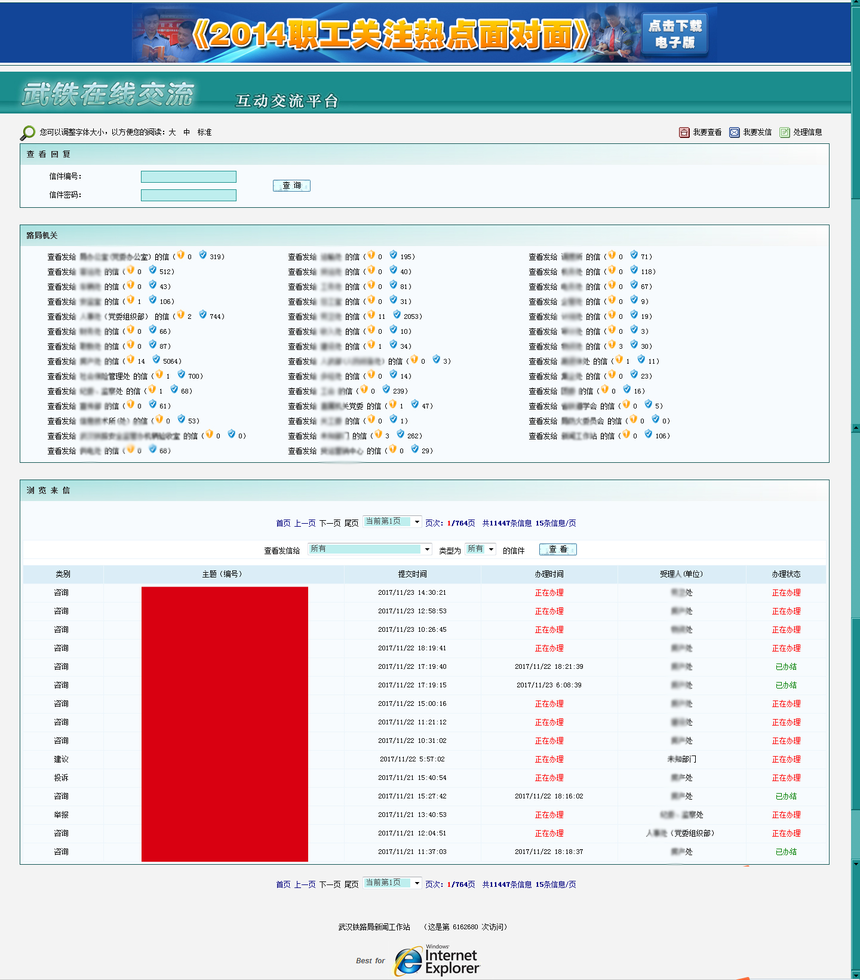This screenshot has height=980, width=860.
Task: Click the 信件编号 input field
Action: tap(188, 177)
